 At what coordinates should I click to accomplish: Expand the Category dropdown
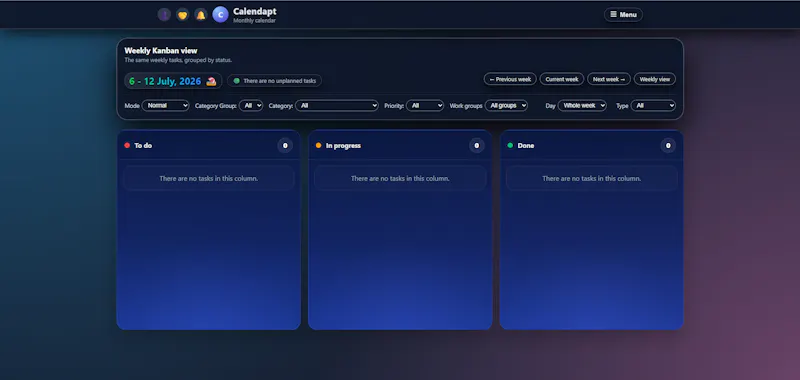[337, 106]
